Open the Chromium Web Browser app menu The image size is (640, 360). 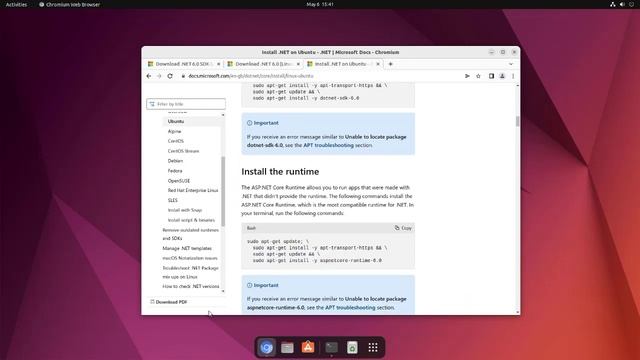point(69,4)
